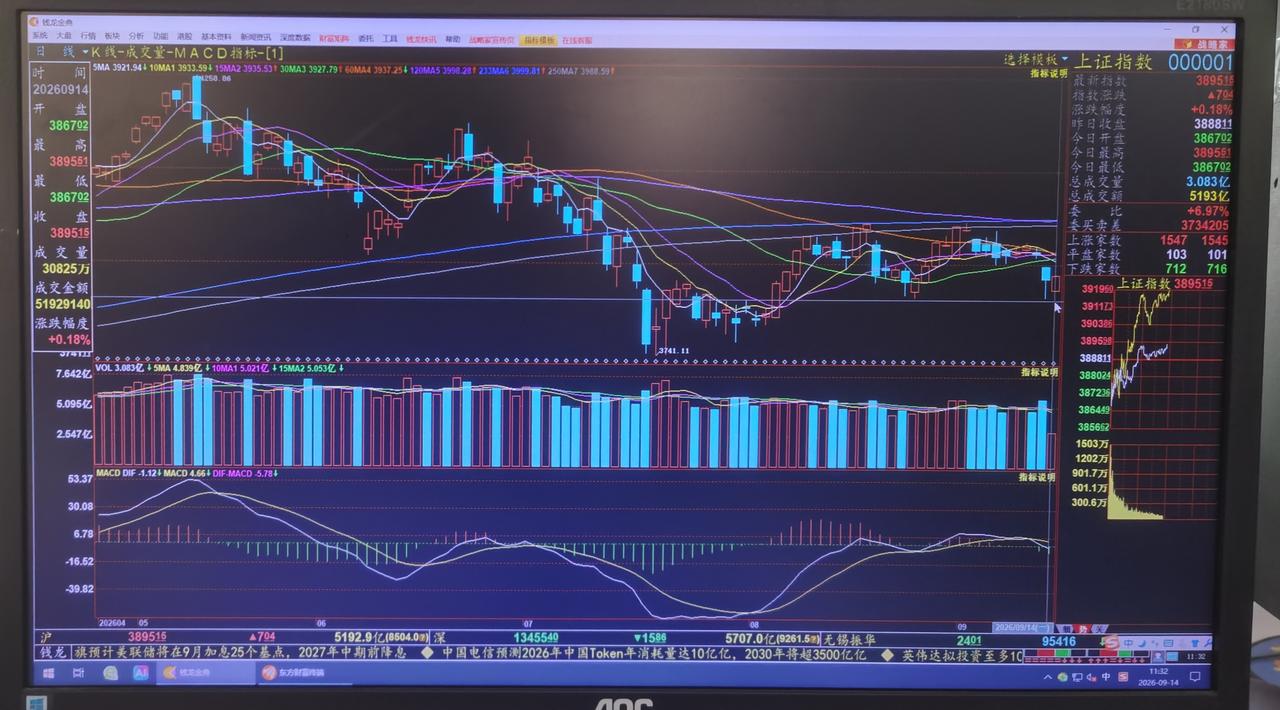Open the 分析 menu
The width and height of the screenshot is (1280, 710).
click(x=136, y=39)
